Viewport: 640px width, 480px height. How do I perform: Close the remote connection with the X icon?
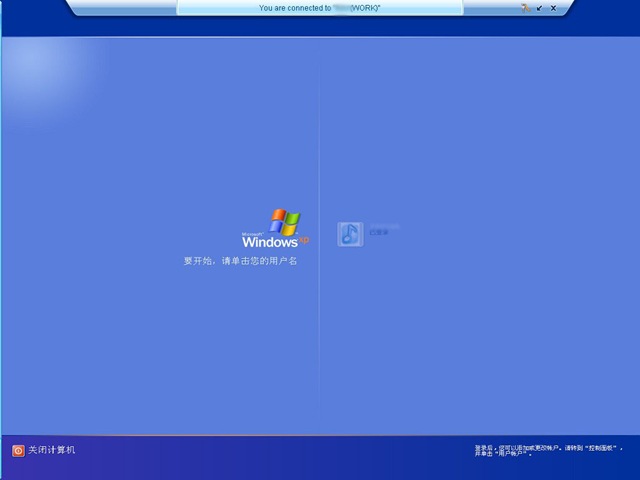pyautogui.click(x=553, y=8)
